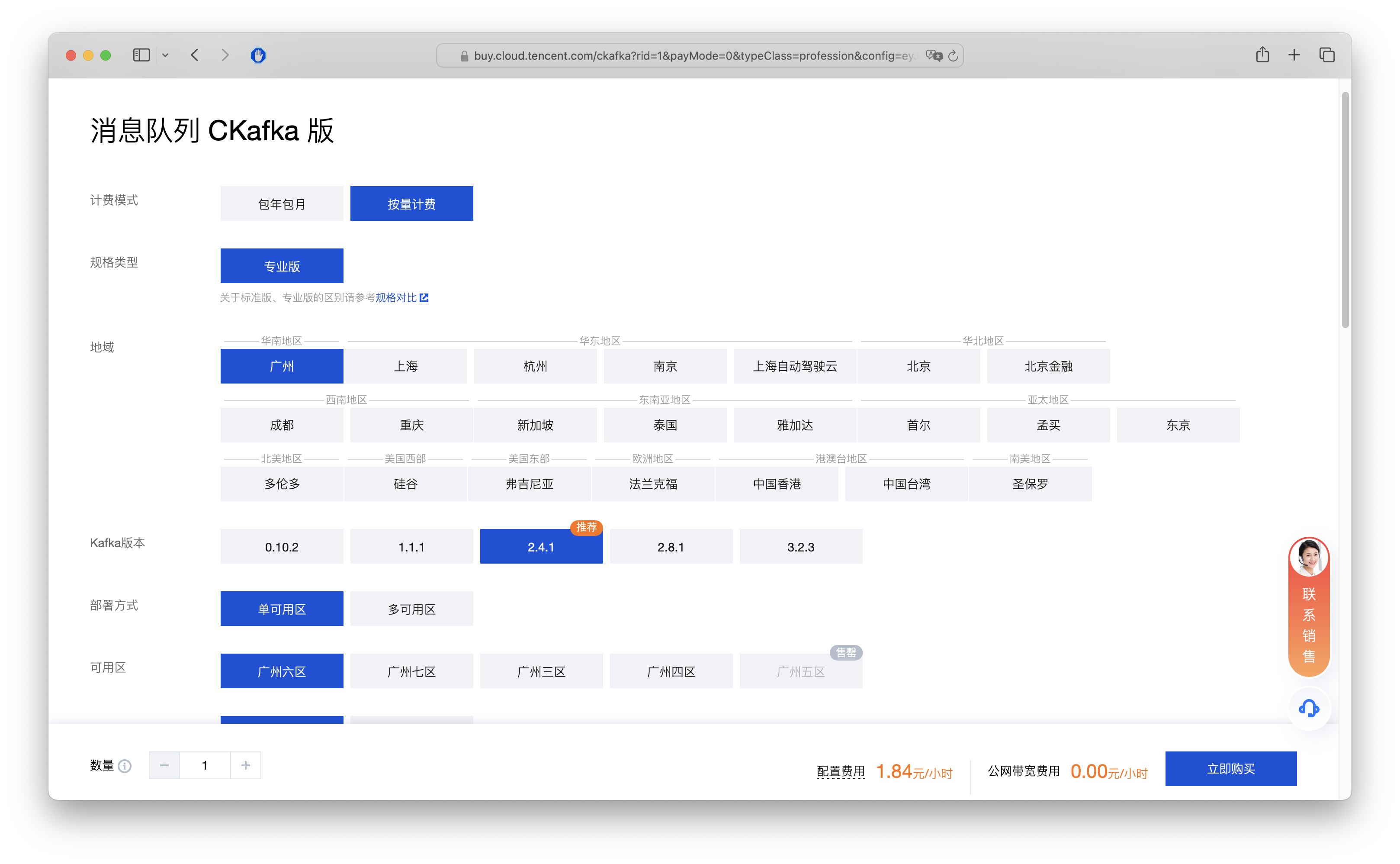
Task: Go back with the browser back arrow
Action: tap(195, 55)
